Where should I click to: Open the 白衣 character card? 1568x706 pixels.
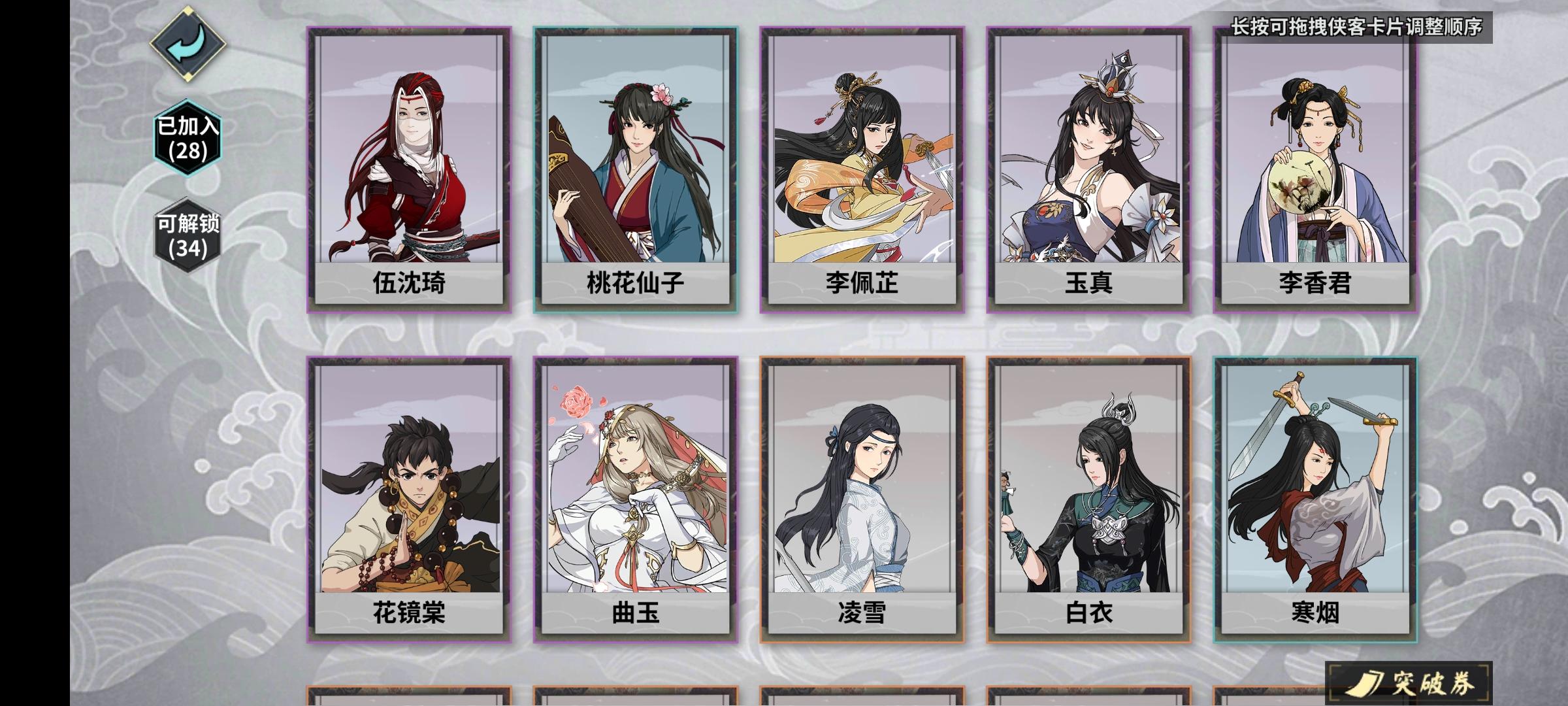(x=1088, y=499)
